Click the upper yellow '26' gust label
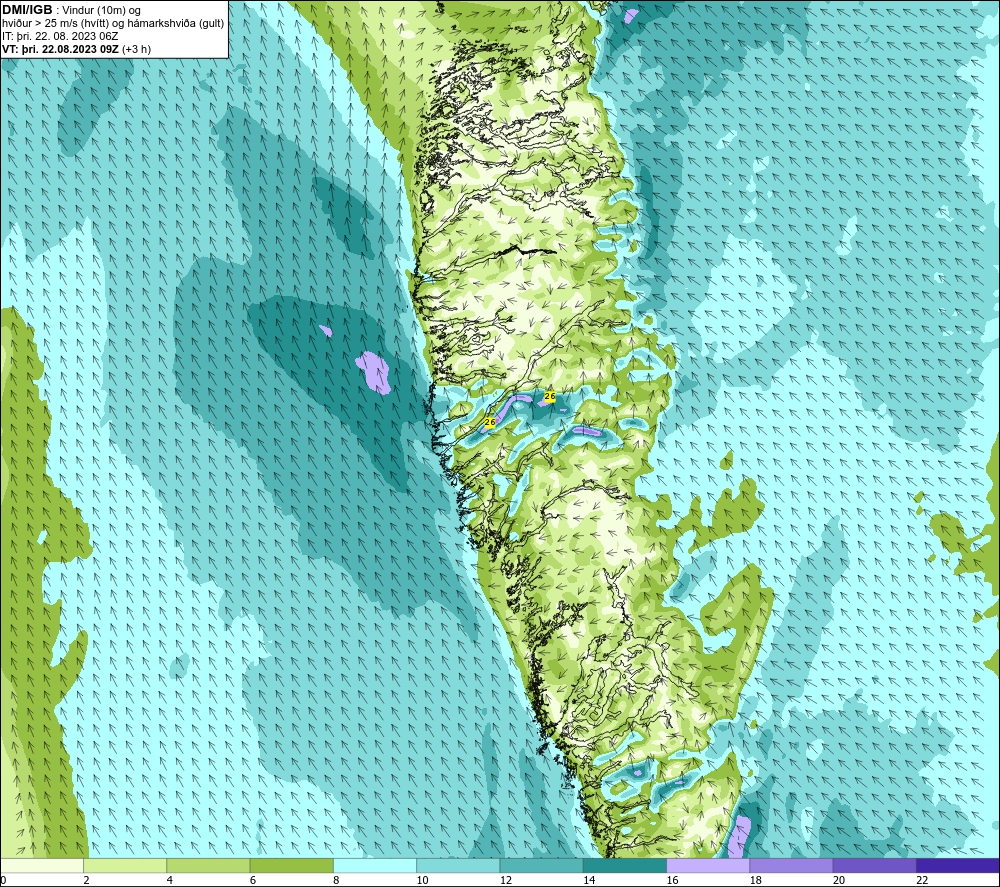Viewport: 1000px width, 887px height. click(550, 397)
